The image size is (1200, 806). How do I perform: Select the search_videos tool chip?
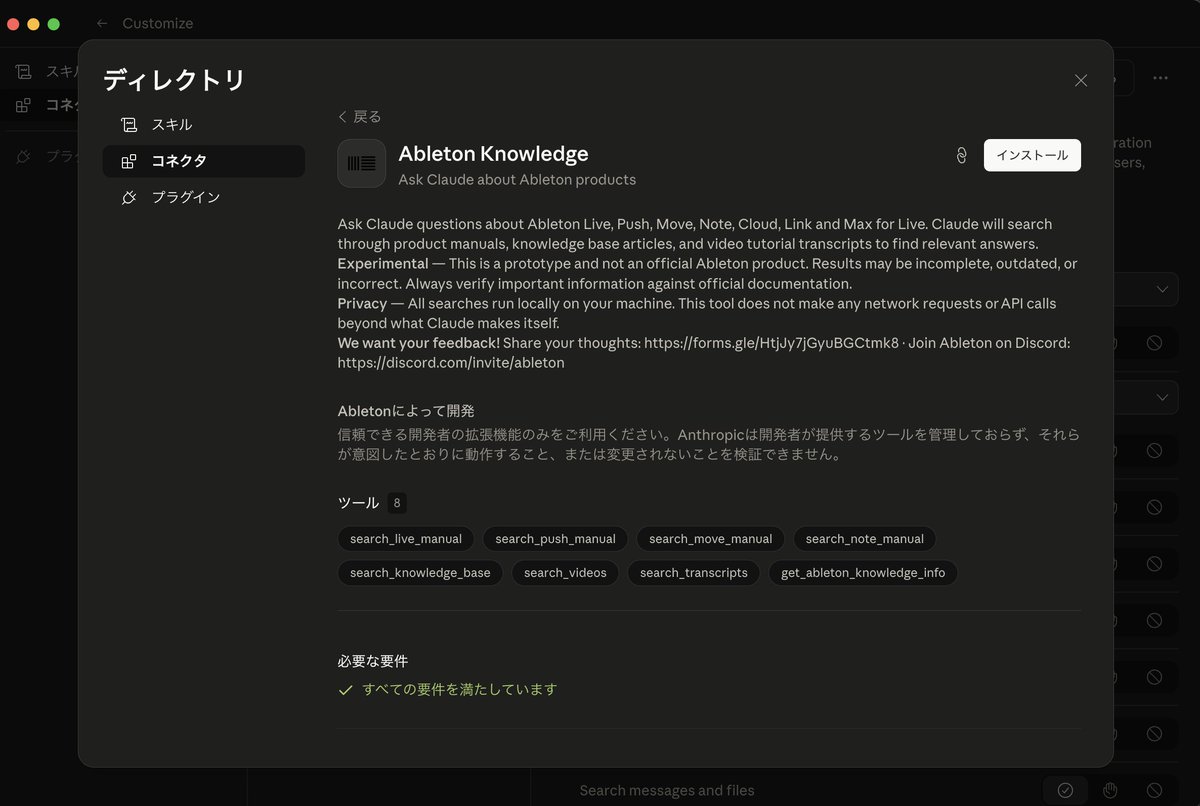(x=565, y=573)
